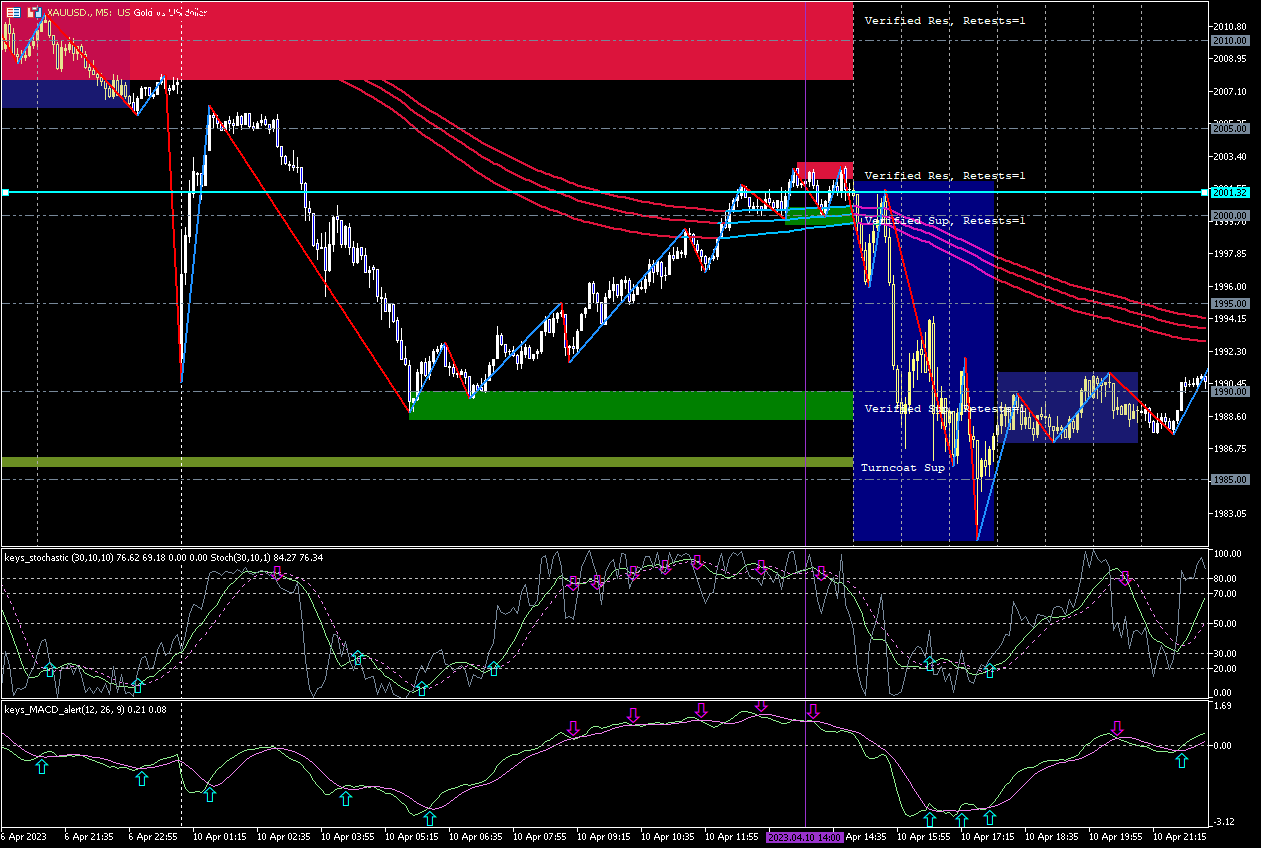Click the left anchor of the cyan horizontal line
The image size is (1261, 848).
5,192
